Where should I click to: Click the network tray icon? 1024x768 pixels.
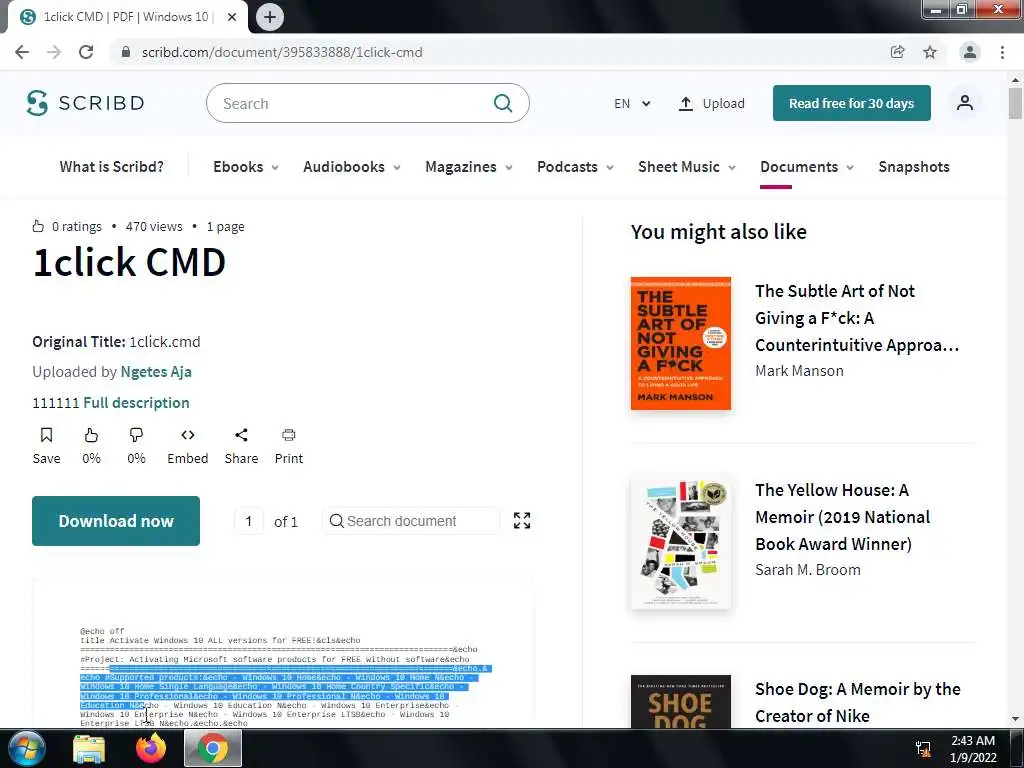point(923,748)
